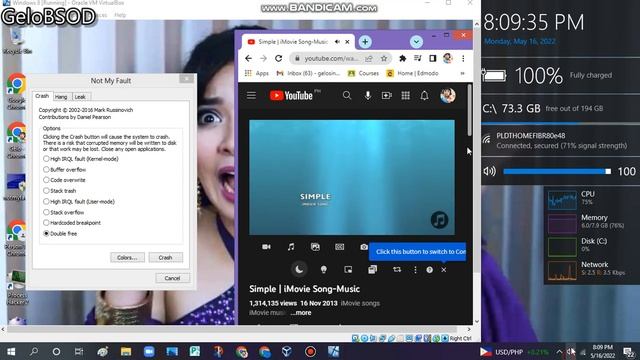Open the iMovie songs channel link
This screenshot has width=640, height=360.
pos(360,303)
